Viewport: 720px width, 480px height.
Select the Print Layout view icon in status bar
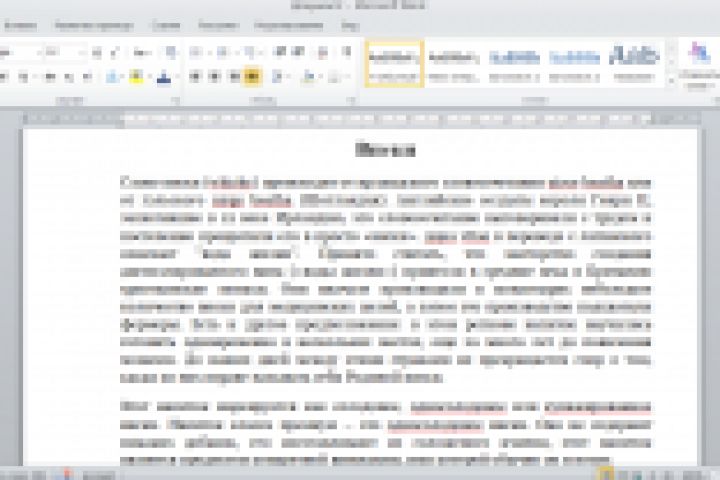606,474
